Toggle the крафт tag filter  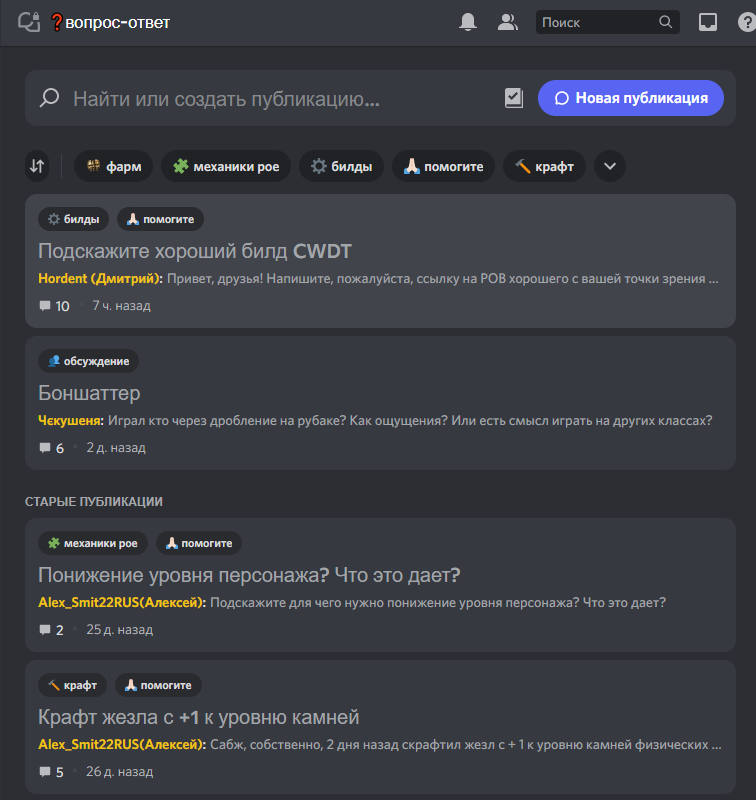544,166
